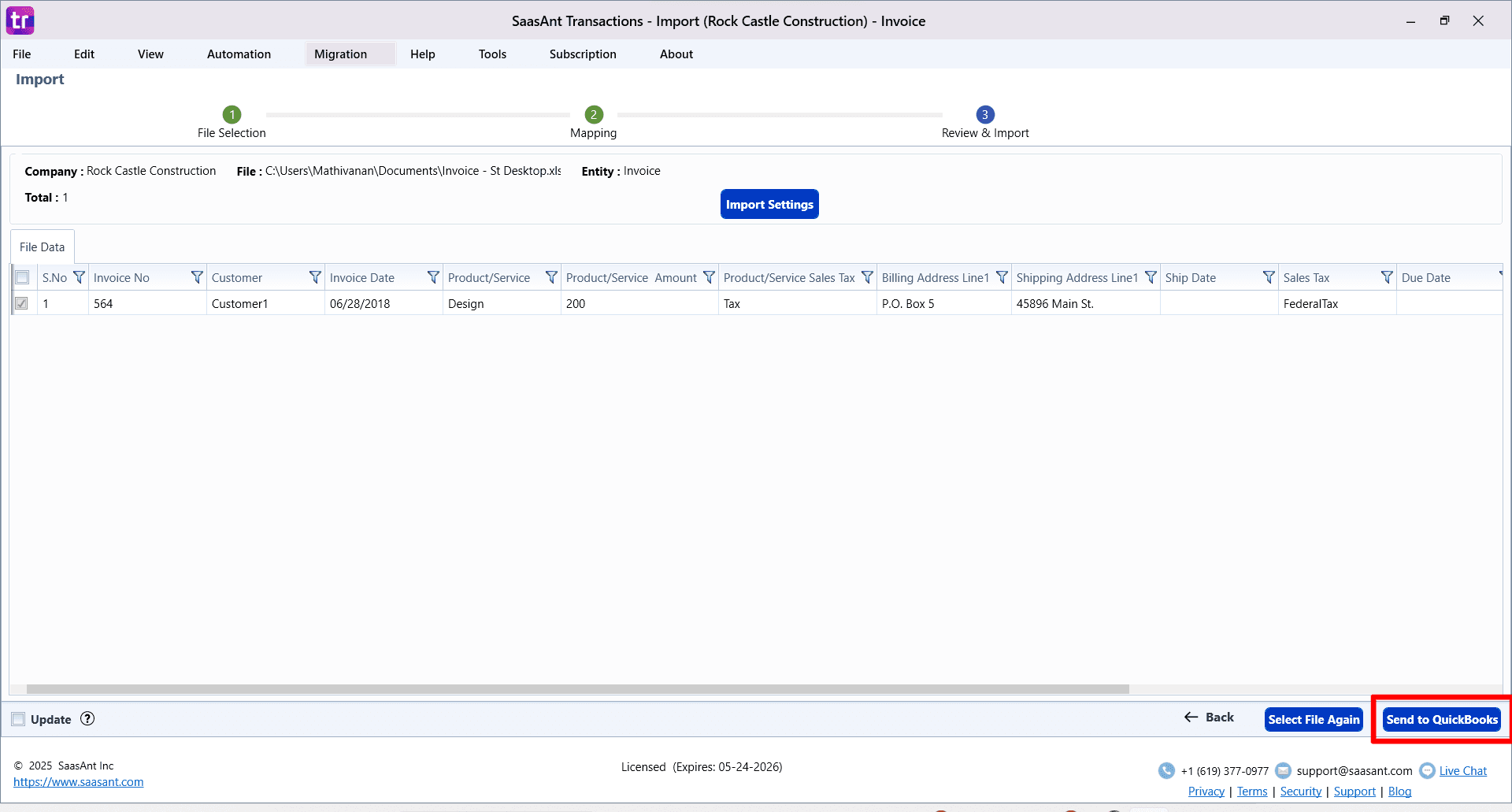Click the horizontal scrollbar of the grid

578,689
